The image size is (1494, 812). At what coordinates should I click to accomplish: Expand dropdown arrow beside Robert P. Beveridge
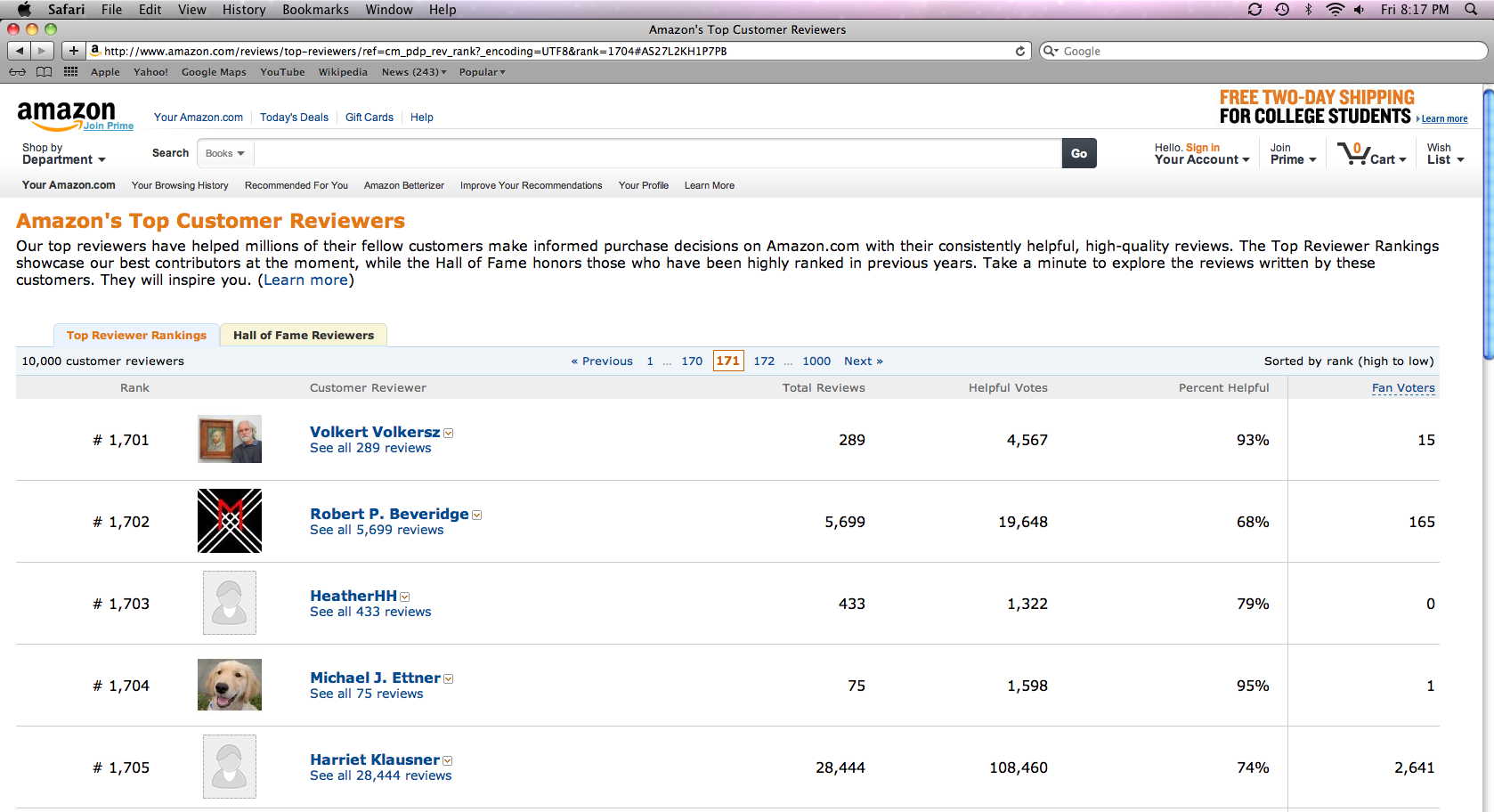tap(477, 516)
